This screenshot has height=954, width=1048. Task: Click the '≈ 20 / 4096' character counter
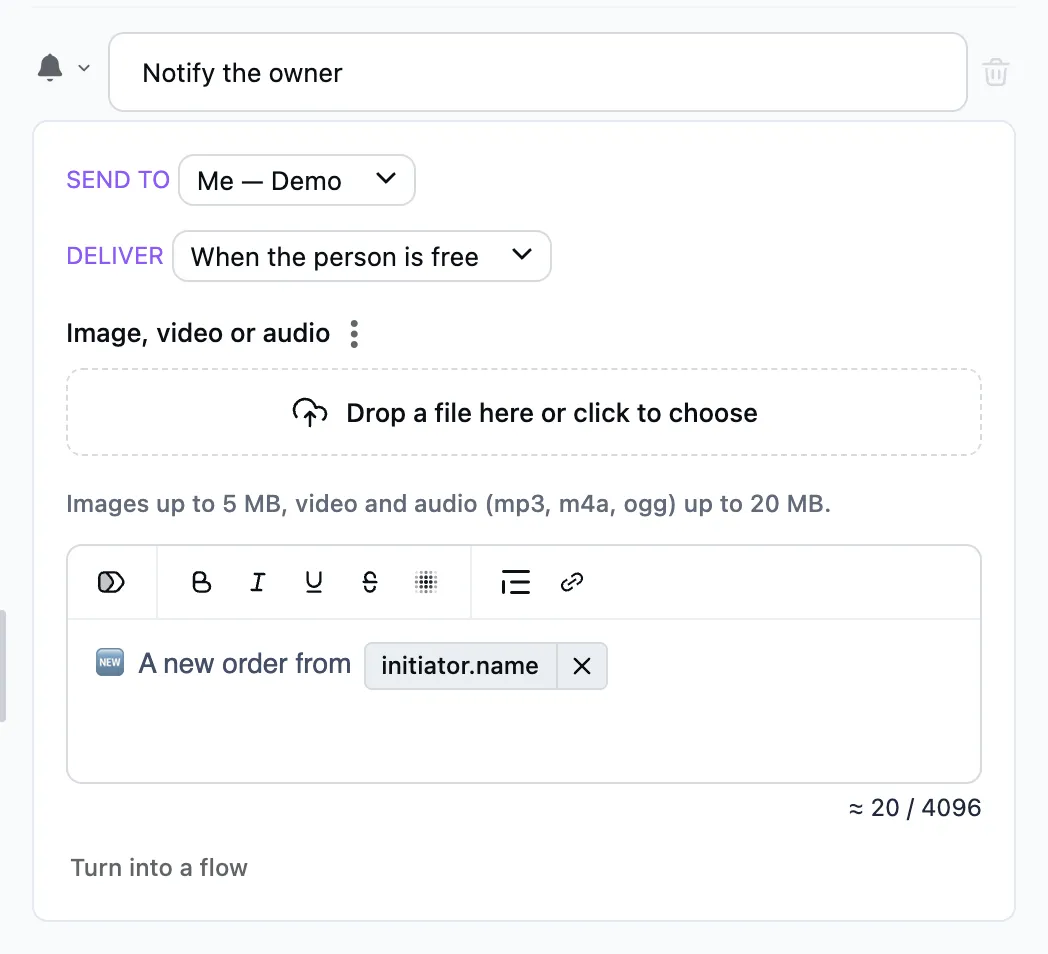tap(915, 808)
